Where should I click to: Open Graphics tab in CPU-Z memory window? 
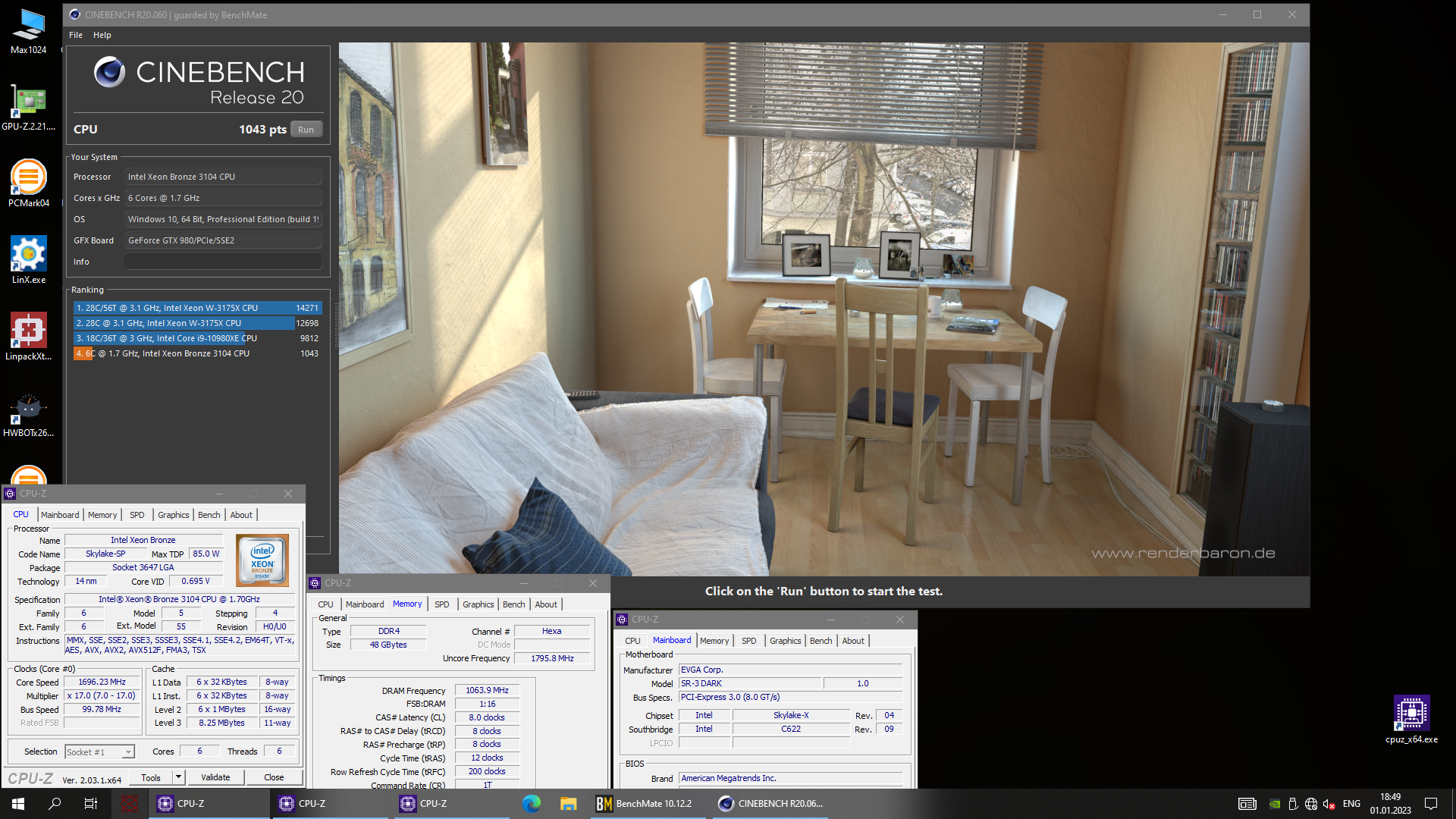pos(479,604)
